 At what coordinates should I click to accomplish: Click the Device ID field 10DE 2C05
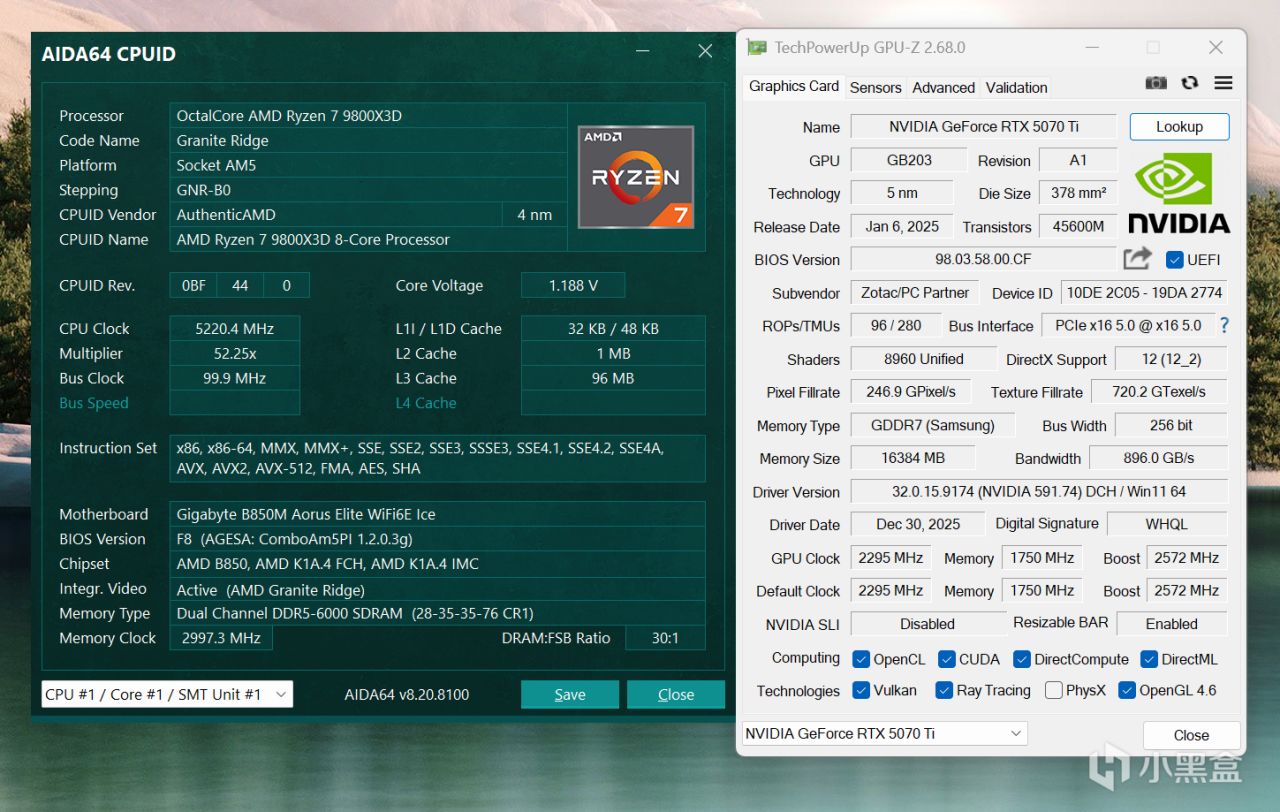click(1144, 293)
